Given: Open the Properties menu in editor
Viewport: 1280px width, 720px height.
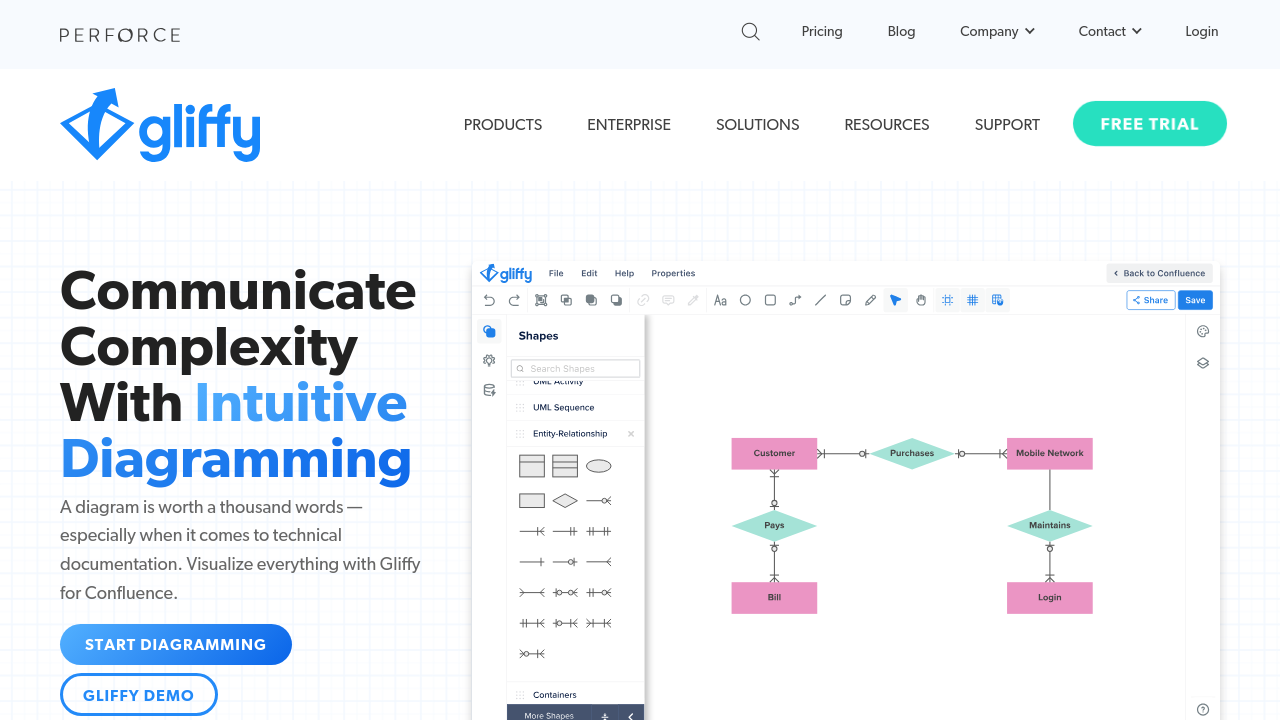Looking at the screenshot, I should 673,273.
